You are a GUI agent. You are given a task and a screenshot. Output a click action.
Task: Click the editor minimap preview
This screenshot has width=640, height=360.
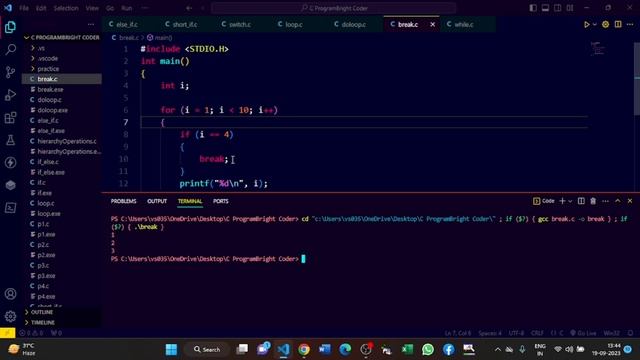(598, 49)
